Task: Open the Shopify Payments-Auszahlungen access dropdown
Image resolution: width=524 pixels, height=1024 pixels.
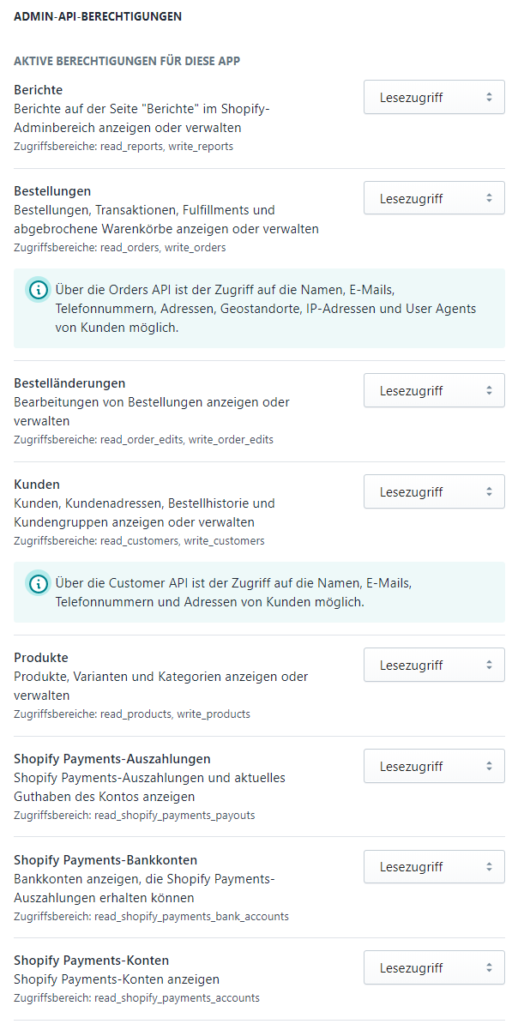Action: click(434, 766)
